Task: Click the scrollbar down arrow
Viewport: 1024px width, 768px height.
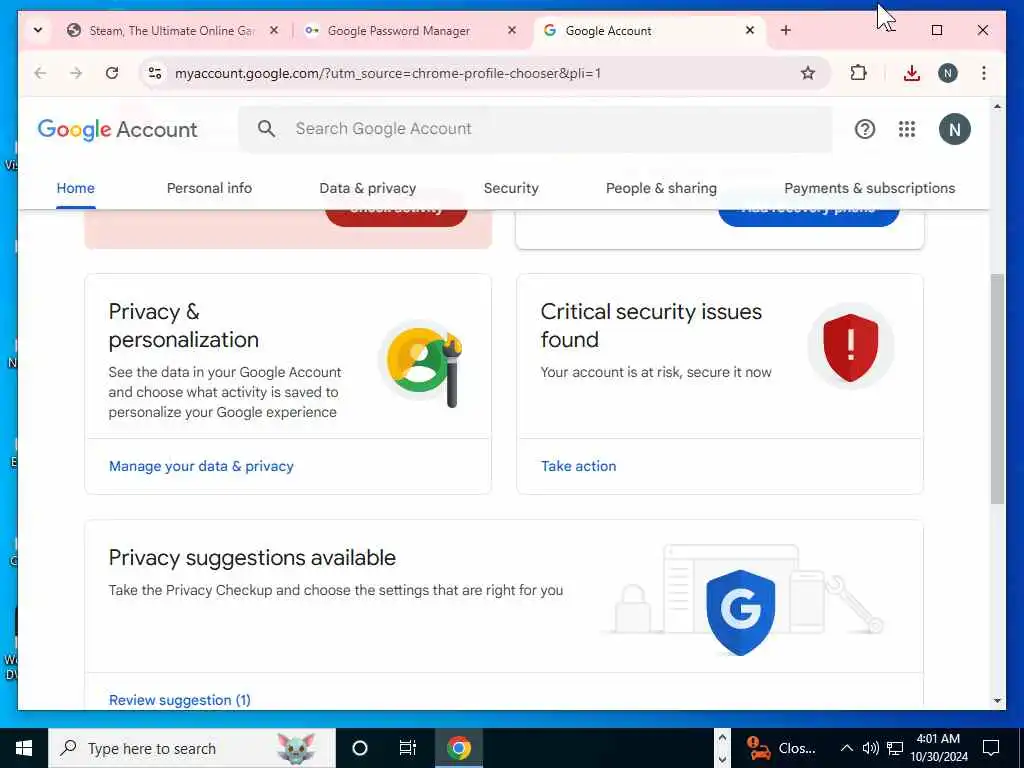Action: [x=997, y=701]
